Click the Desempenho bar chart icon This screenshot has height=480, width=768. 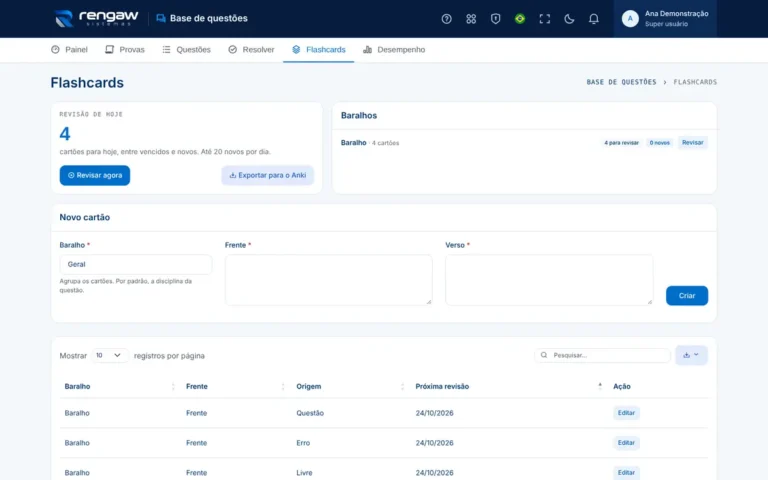pos(367,49)
